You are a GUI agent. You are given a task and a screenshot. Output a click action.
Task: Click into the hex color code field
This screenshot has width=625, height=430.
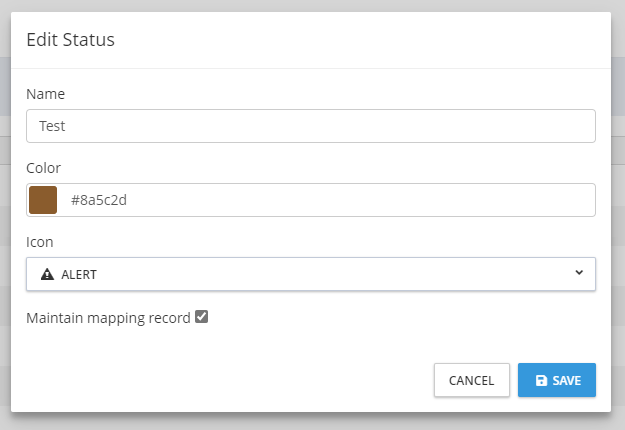pyautogui.click(x=330, y=200)
